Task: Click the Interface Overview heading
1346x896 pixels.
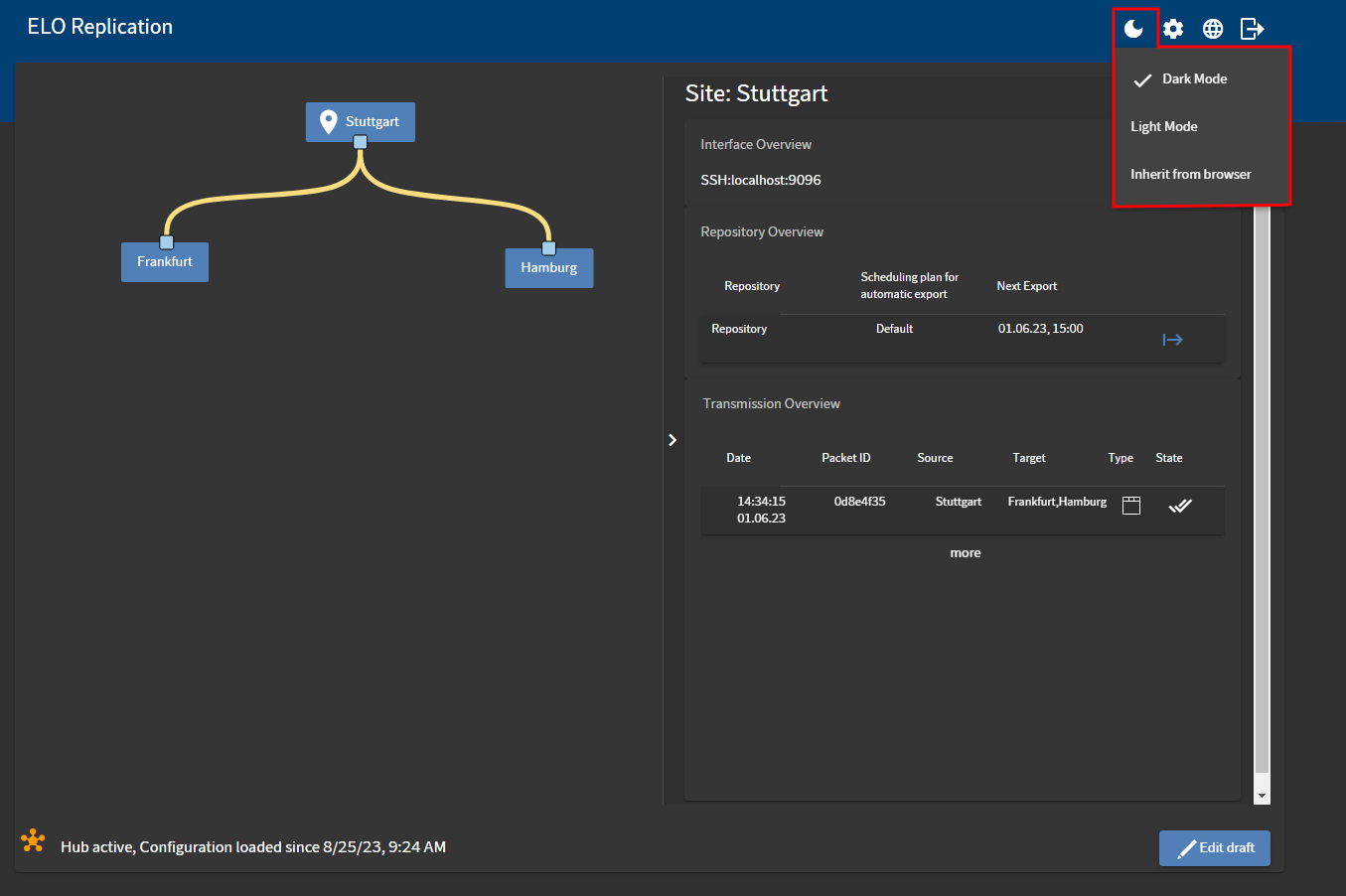Action: 756,145
